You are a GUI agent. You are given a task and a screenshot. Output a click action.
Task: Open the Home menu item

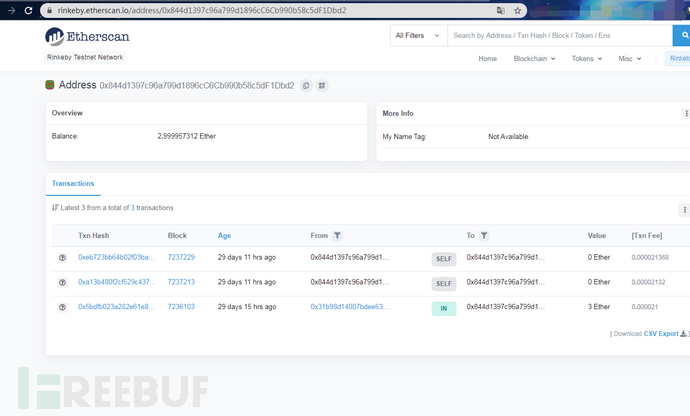pos(488,59)
